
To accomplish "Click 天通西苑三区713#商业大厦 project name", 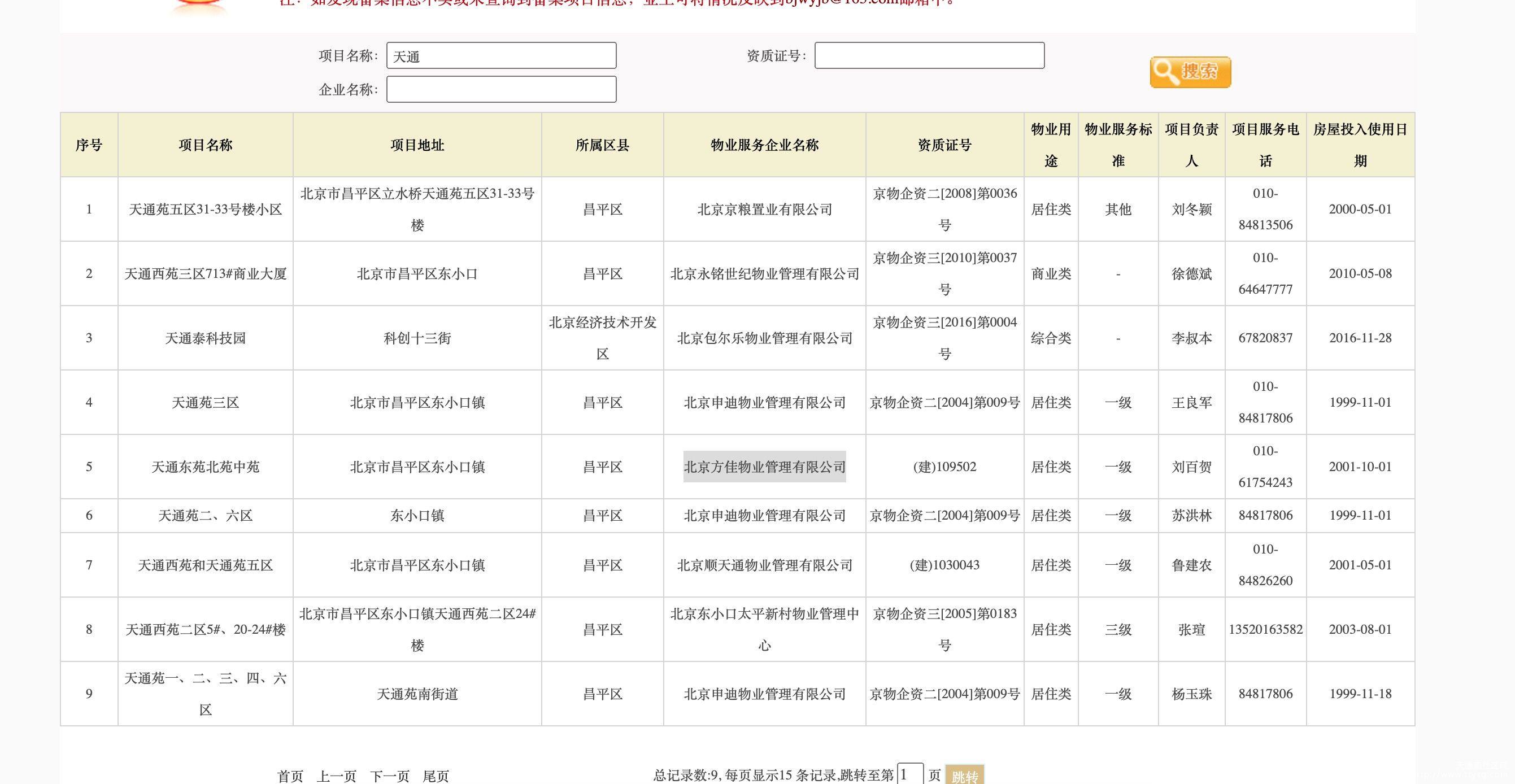I will (x=205, y=274).
